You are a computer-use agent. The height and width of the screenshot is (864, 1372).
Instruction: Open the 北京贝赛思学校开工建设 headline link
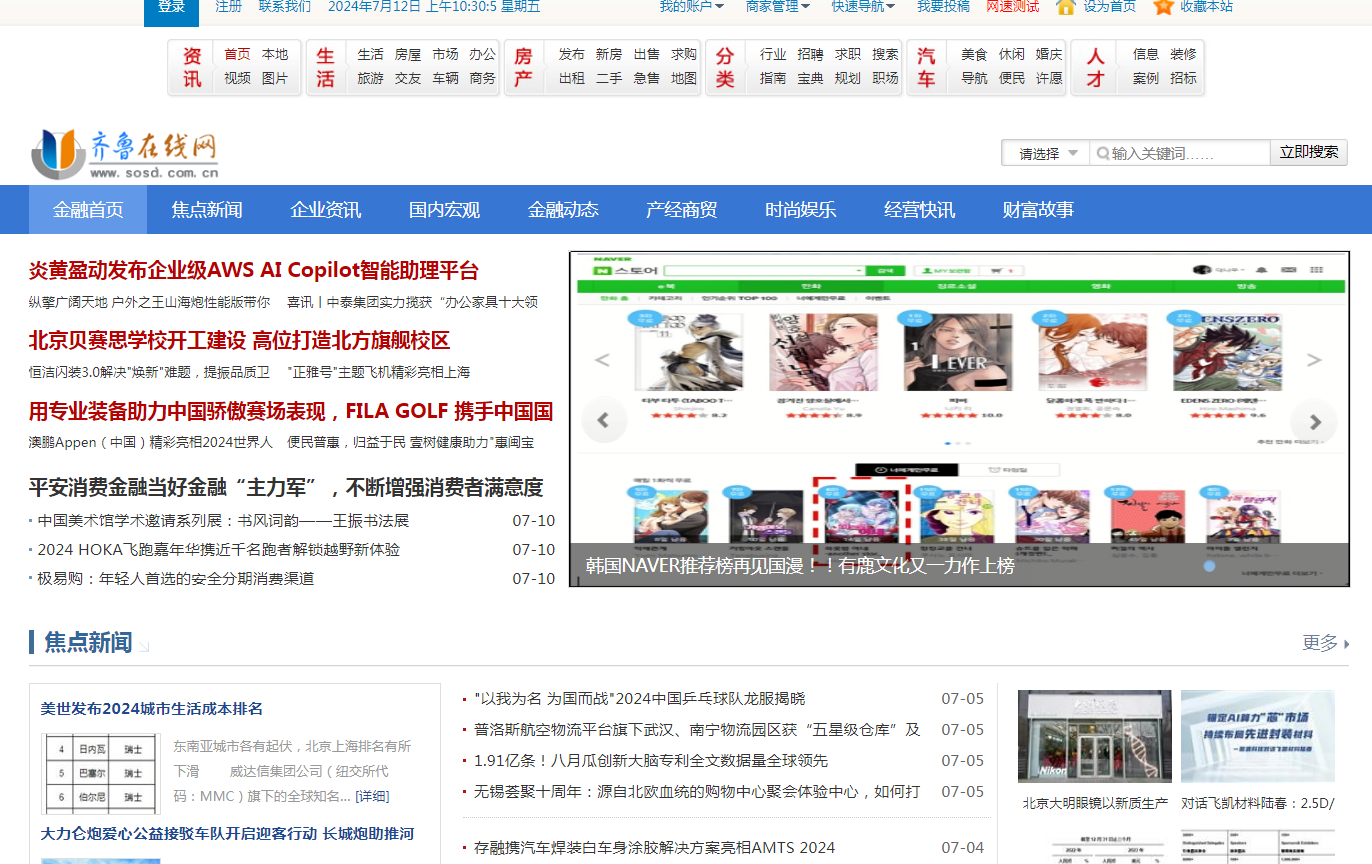(x=239, y=340)
